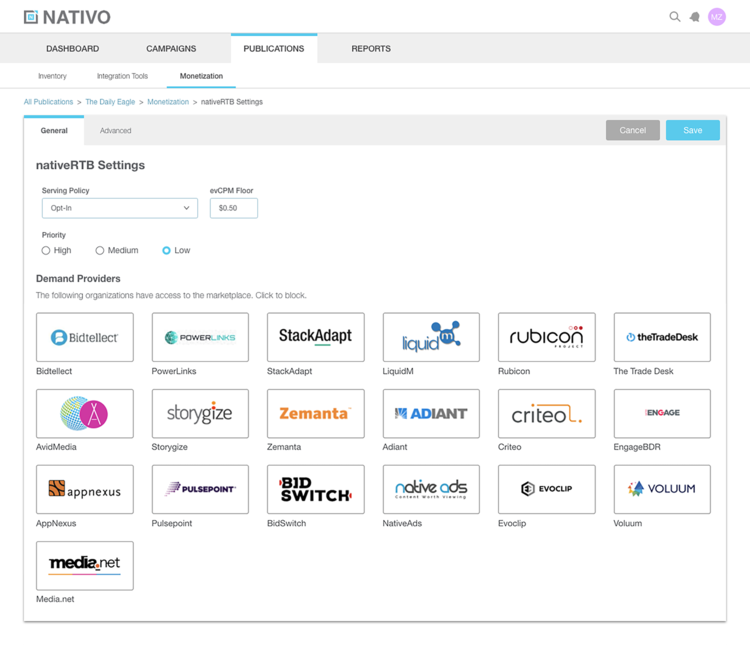Block the Criteo demand provider
The width and height of the screenshot is (750, 645).
[547, 413]
